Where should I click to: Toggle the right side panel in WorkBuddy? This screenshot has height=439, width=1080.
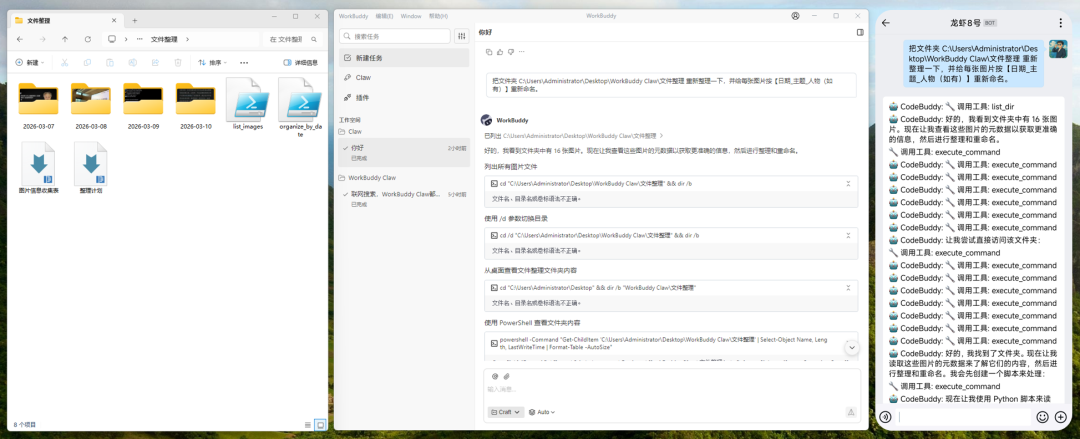[x=859, y=32]
